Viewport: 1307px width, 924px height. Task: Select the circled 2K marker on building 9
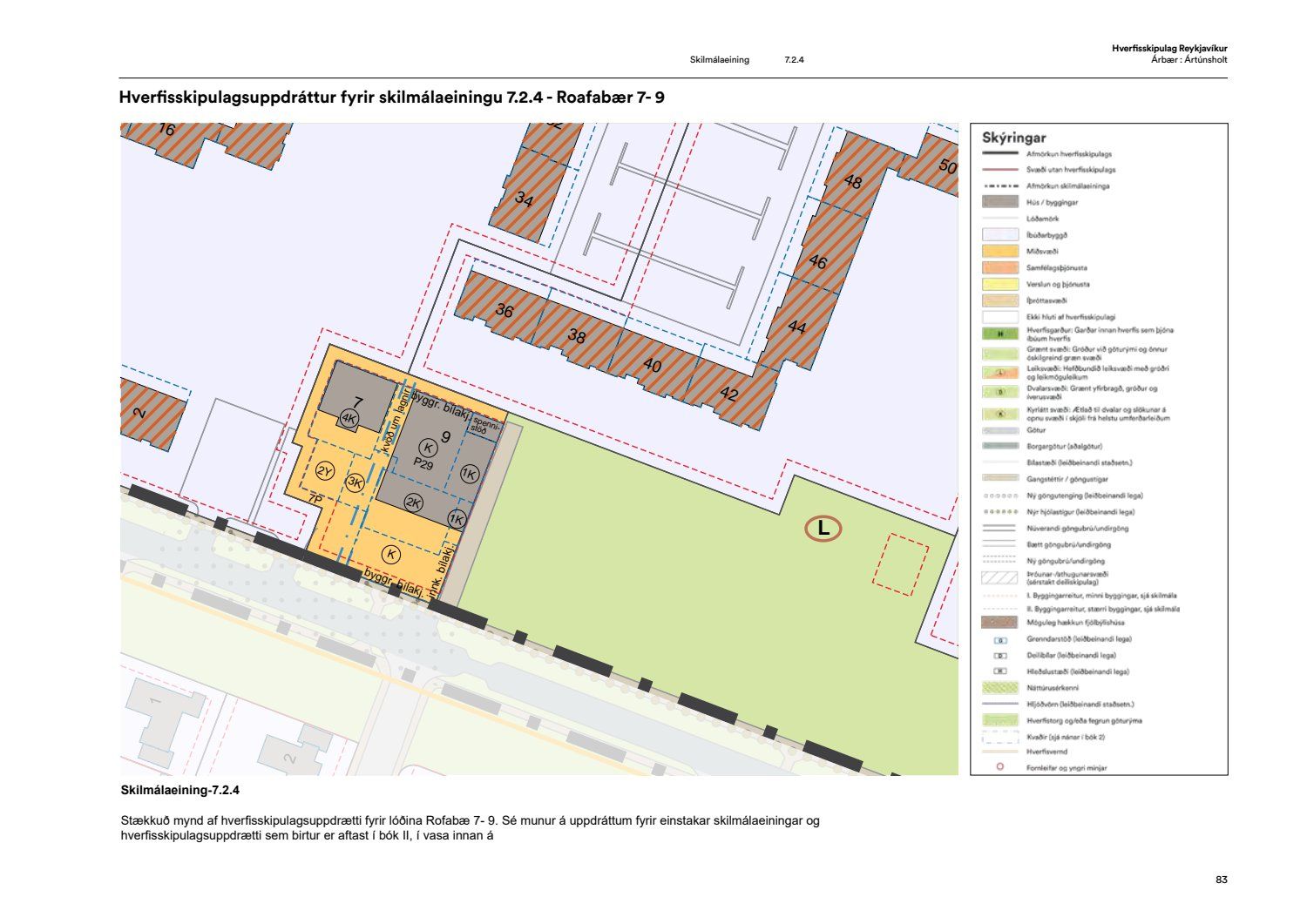coord(413,503)
